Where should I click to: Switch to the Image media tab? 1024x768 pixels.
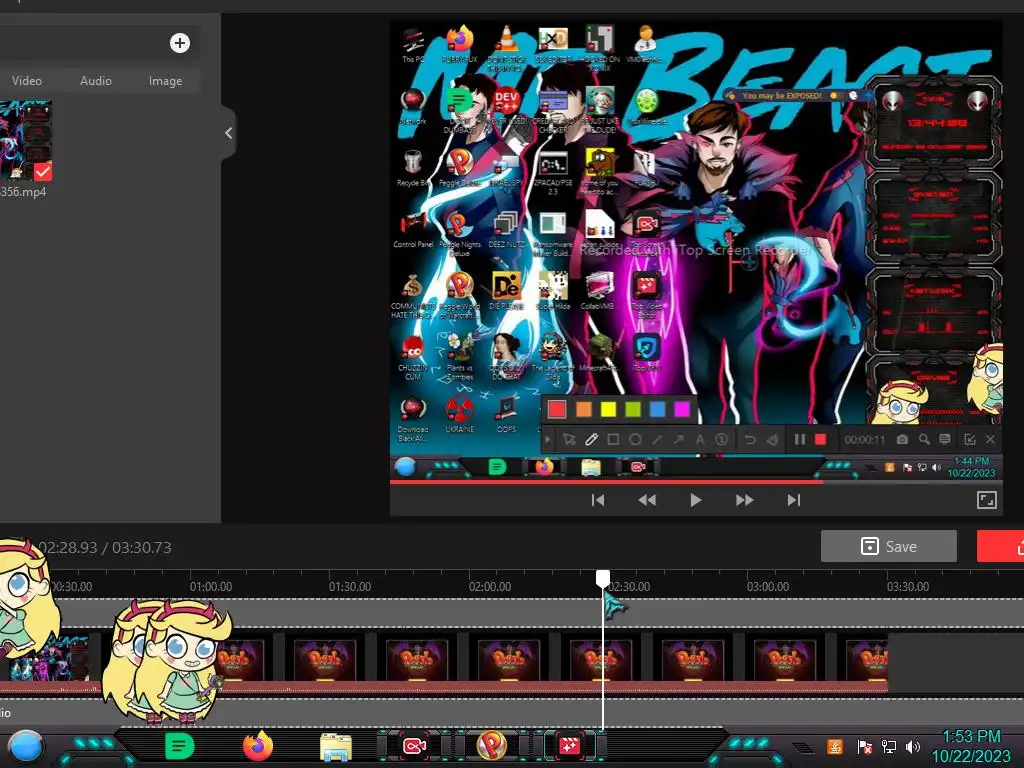pos(165,81)
